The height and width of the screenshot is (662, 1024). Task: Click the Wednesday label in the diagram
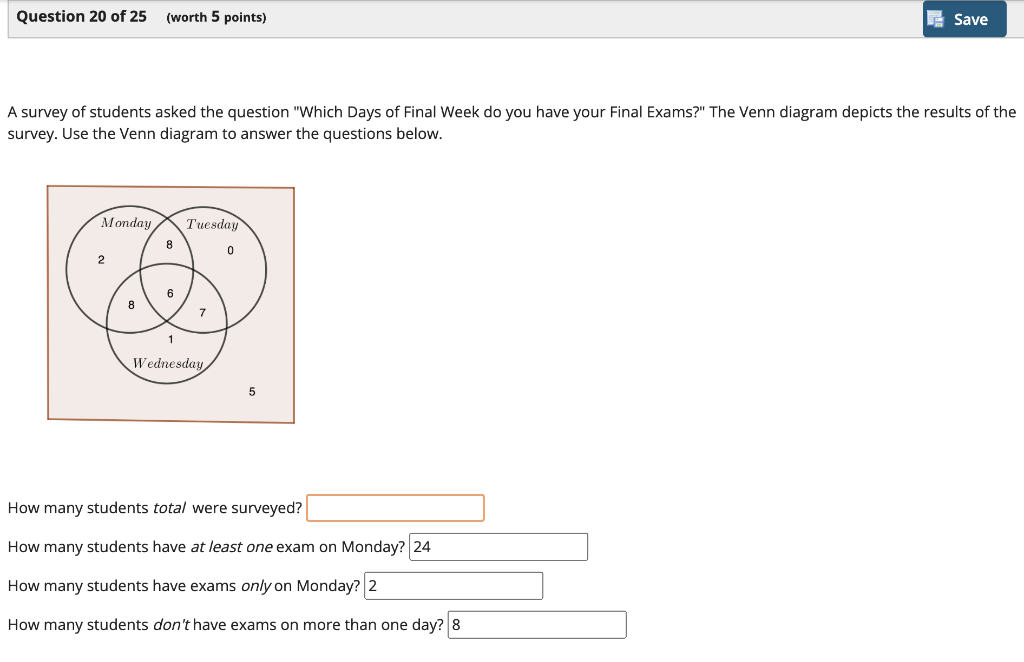168,364
